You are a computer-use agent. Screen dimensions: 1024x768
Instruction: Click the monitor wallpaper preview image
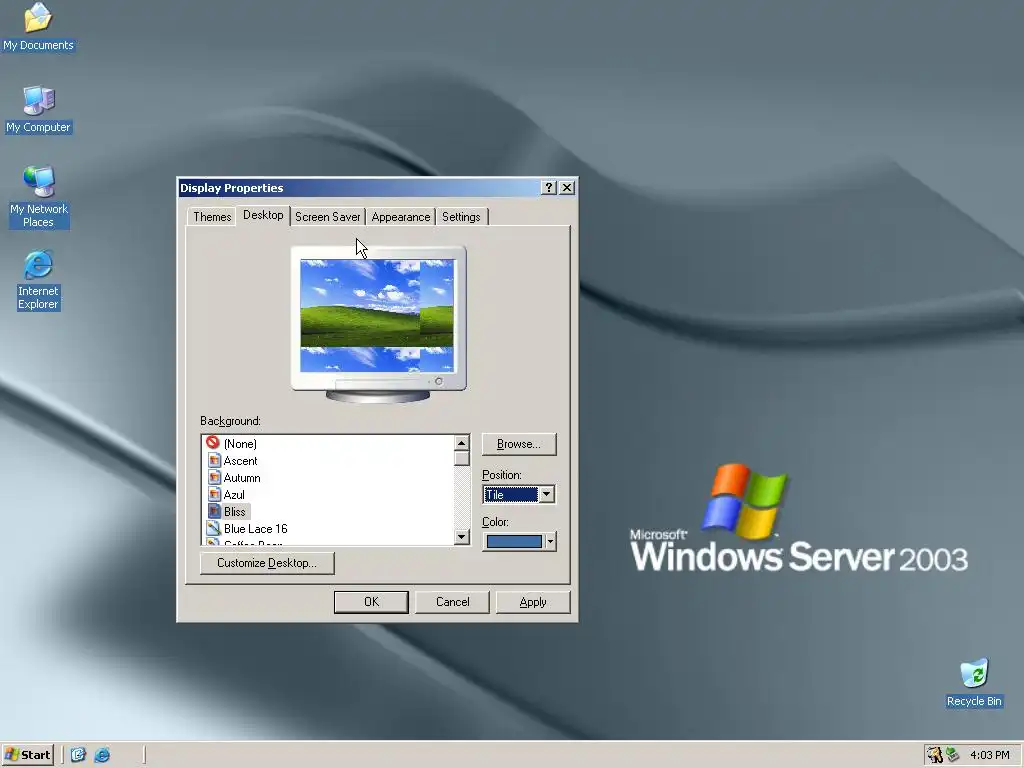pos(377,315)
